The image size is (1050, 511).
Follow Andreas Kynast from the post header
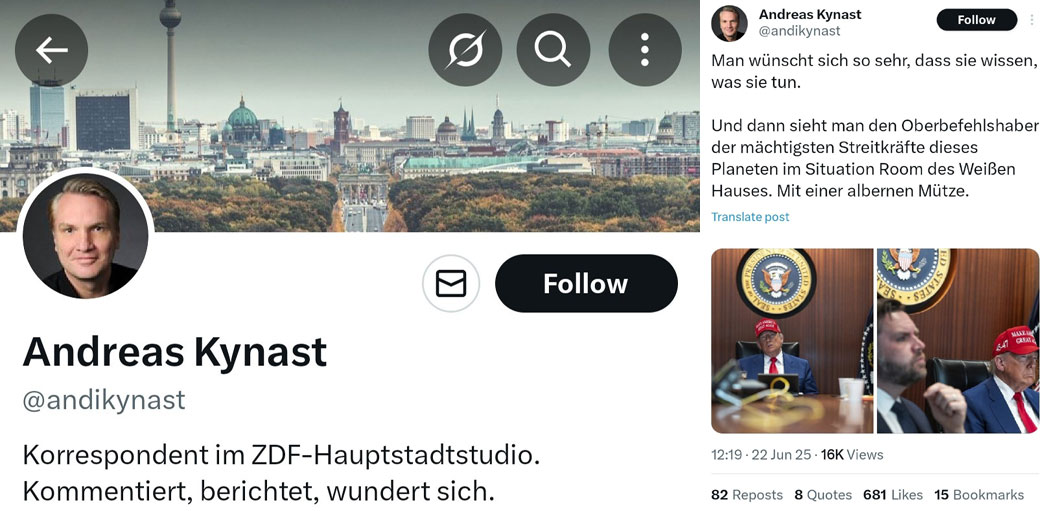click(976, 19)
